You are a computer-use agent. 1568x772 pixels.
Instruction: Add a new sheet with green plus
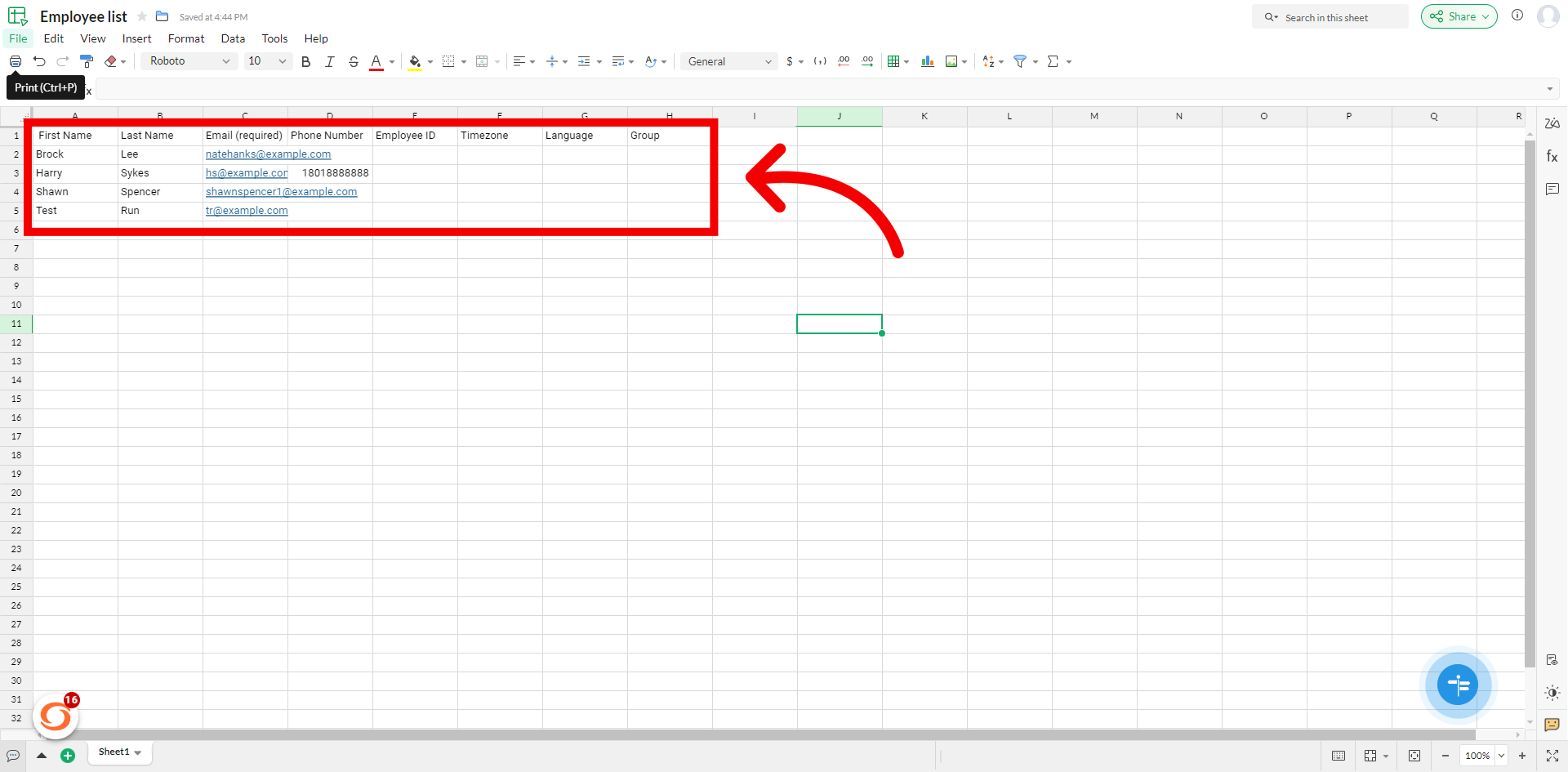click(68, 756)
